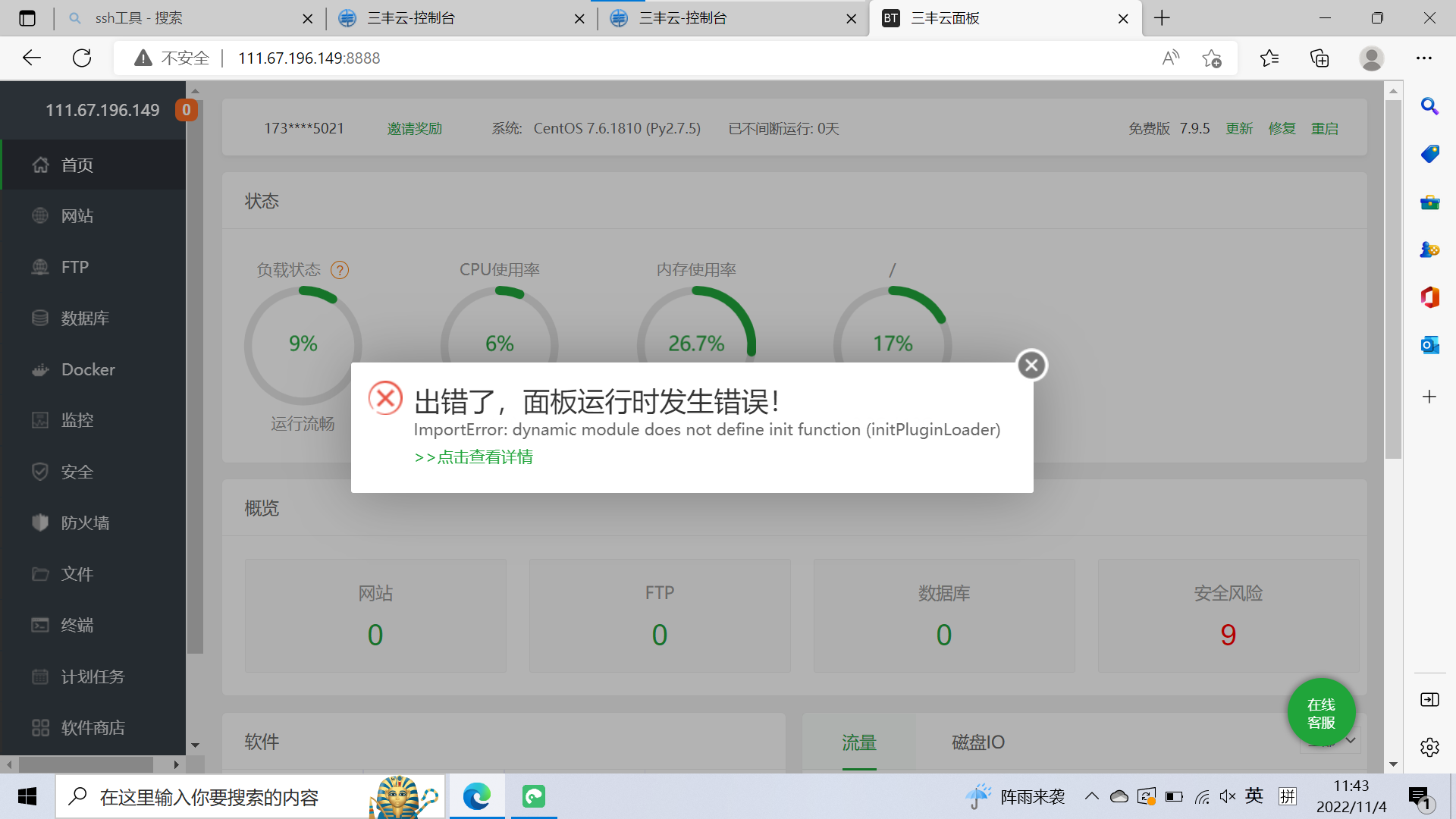Image resolution: width=1456 pixels, height=819 pixels.
Task: Open the Edge sidebar settings gear
Action: pyautogui.click(x=1429, y=747)
